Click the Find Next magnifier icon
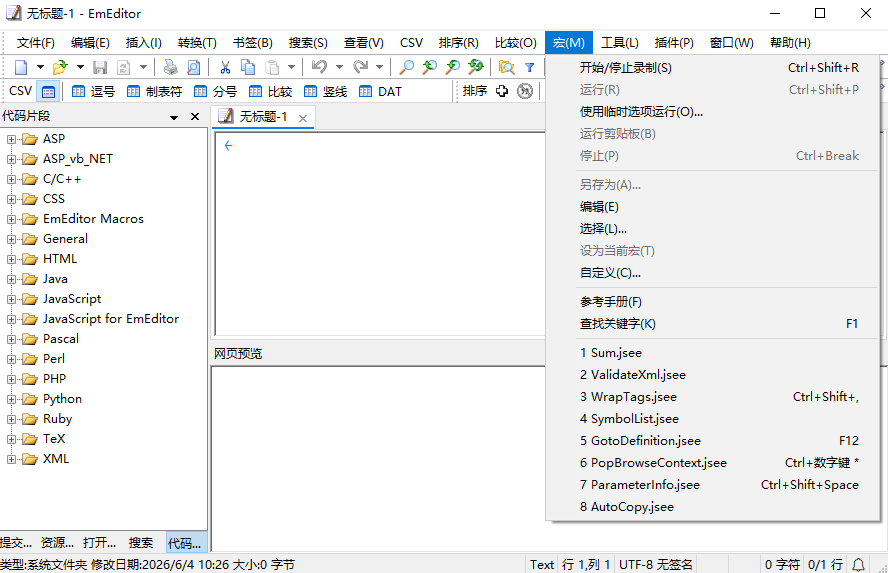888x573 pixels. tap(452, 67)
